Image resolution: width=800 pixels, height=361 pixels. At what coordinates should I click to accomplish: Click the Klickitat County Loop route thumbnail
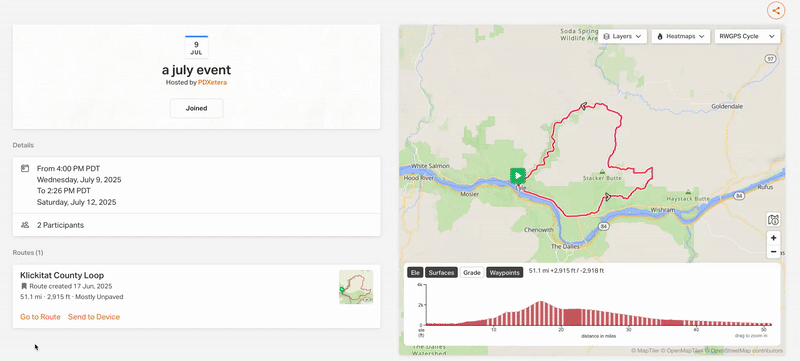pos(356,287)
